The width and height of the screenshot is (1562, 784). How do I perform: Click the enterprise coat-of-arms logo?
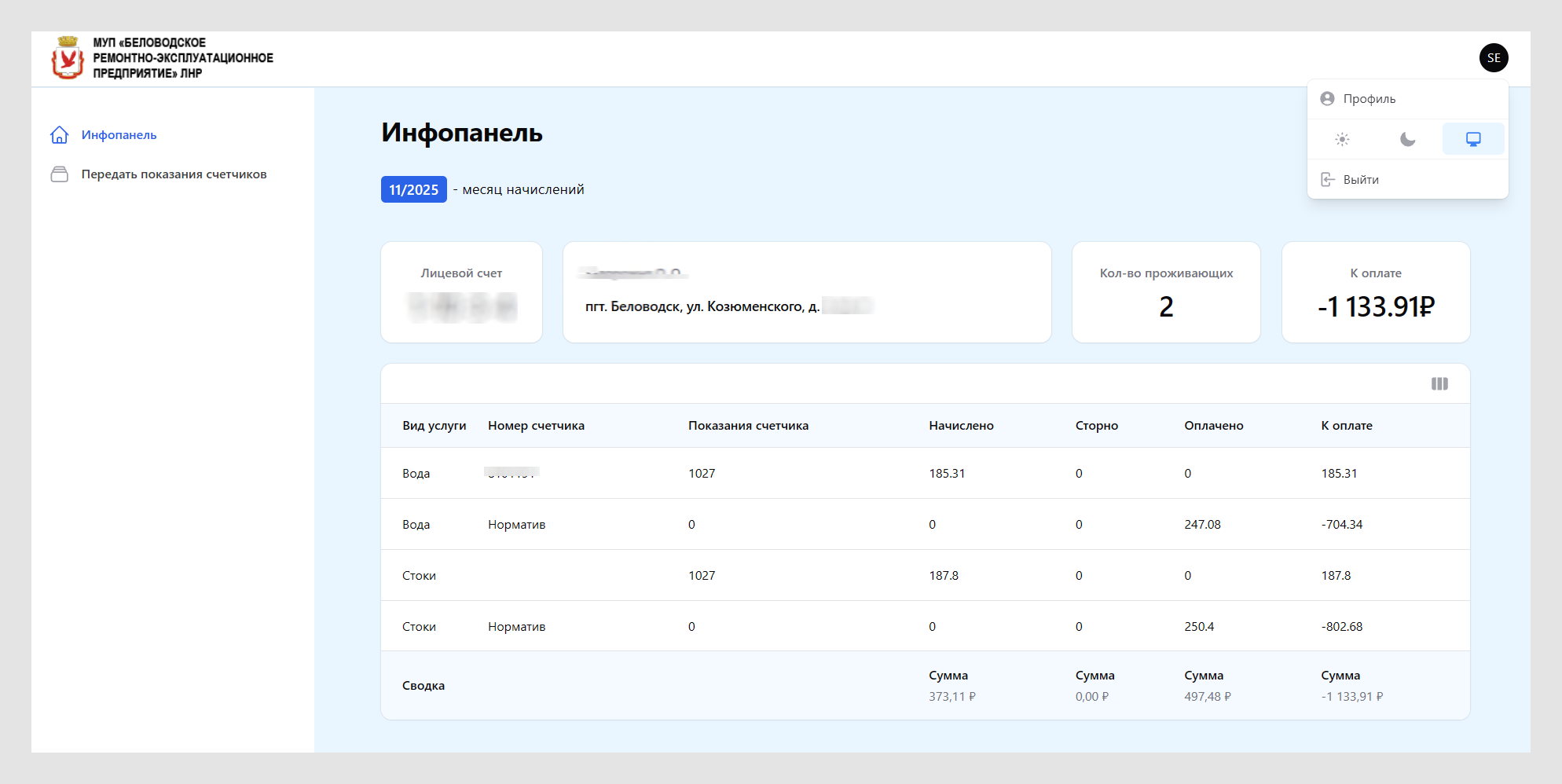(68, 57)
